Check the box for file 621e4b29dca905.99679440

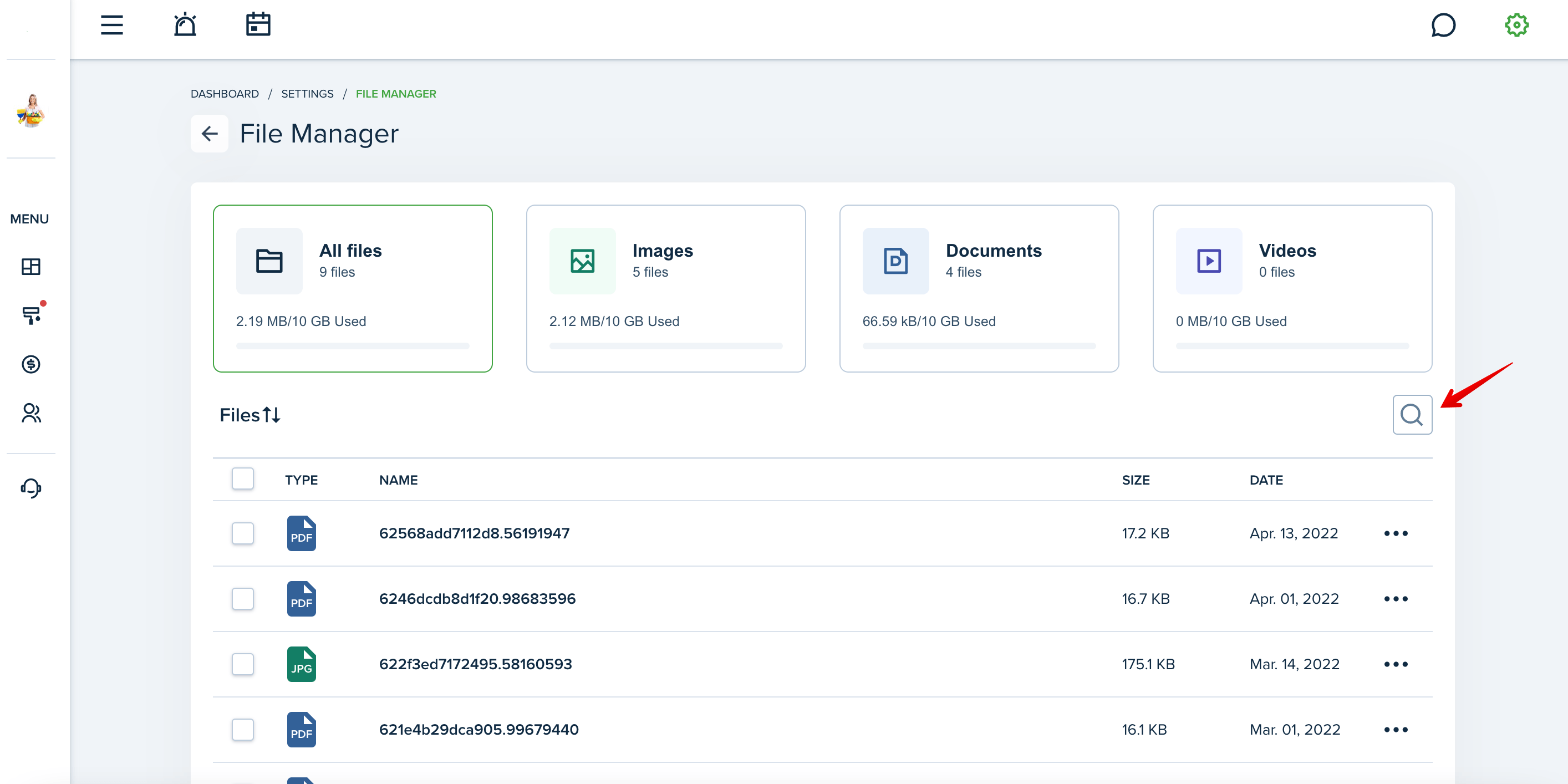pos(242,730)
